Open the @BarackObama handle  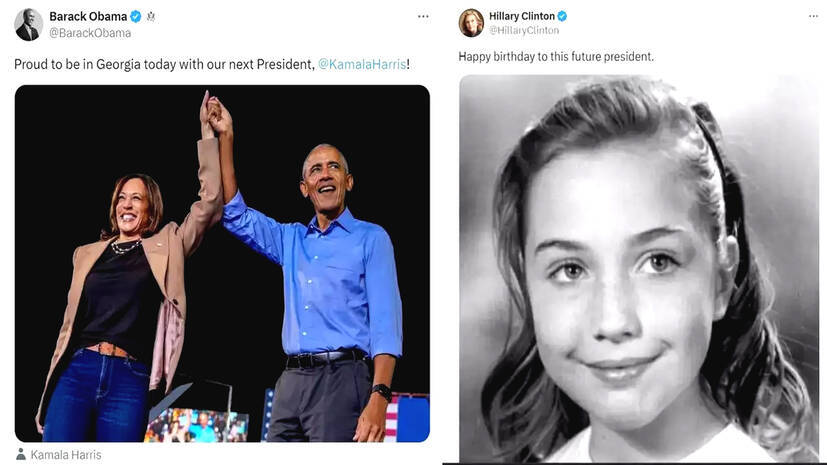[90, 33]
